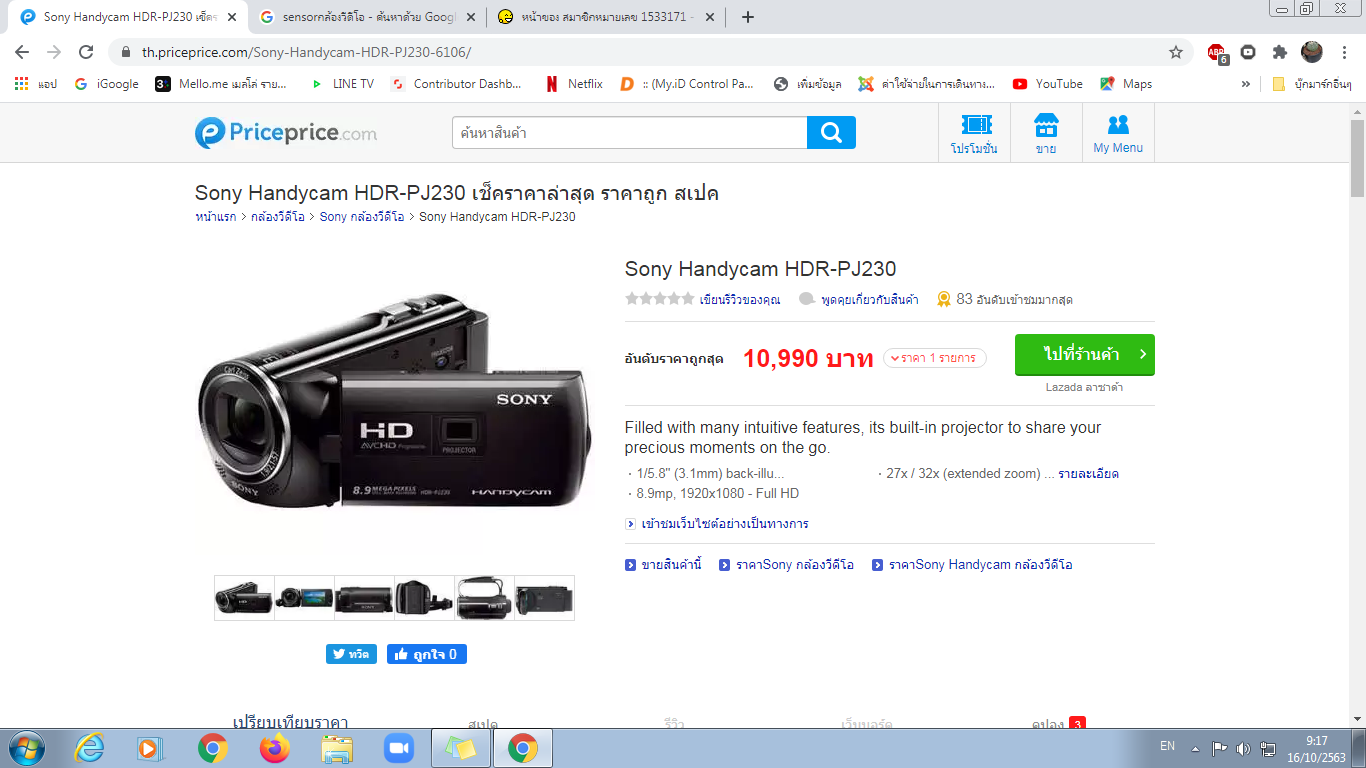
Task: Click the กล้องวีดีโอ breadcrumb link
Action: [279, 216]
